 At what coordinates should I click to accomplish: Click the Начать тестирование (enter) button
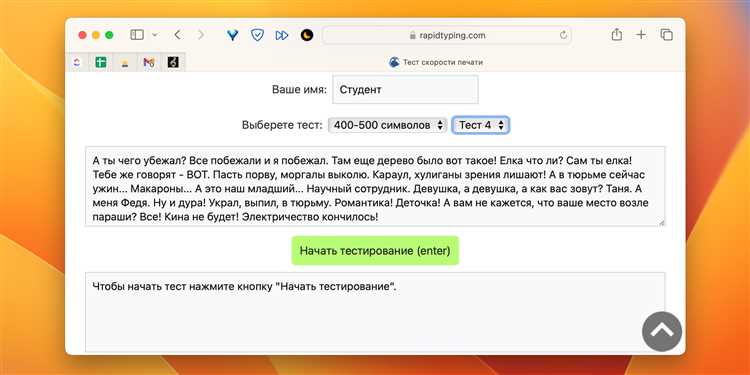pos(375,251)
